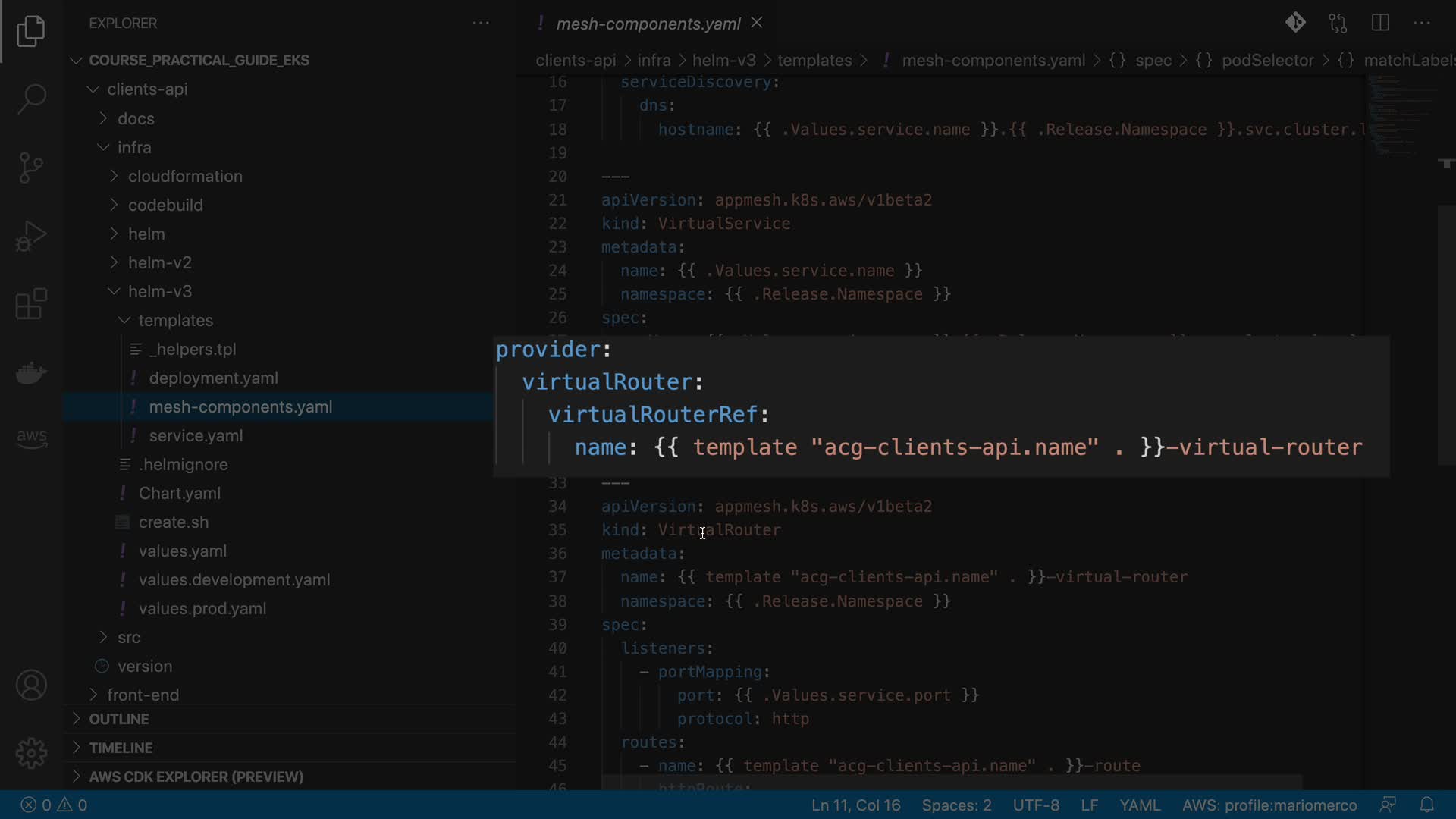1456x819 pixels.
Task: Expand the OUTLINE section
Action: pyautogui.click(x=118, y=719)
